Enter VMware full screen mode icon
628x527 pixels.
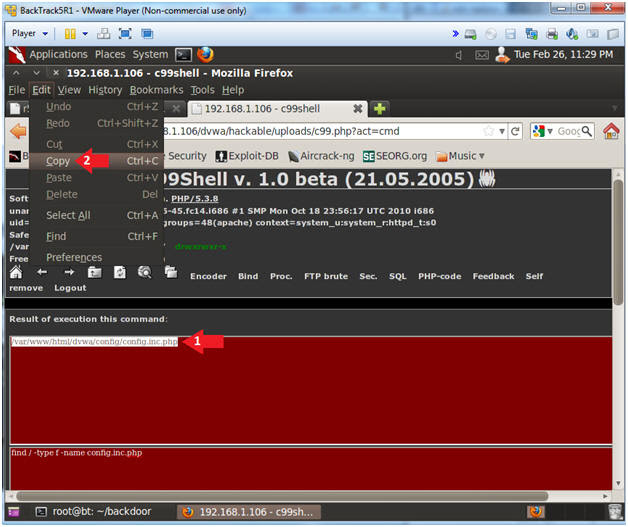point(125,34)
